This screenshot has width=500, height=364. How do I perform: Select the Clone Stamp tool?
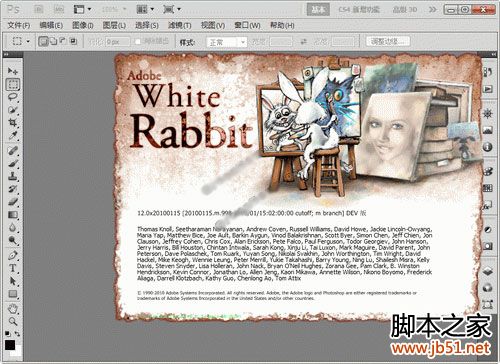13,176
